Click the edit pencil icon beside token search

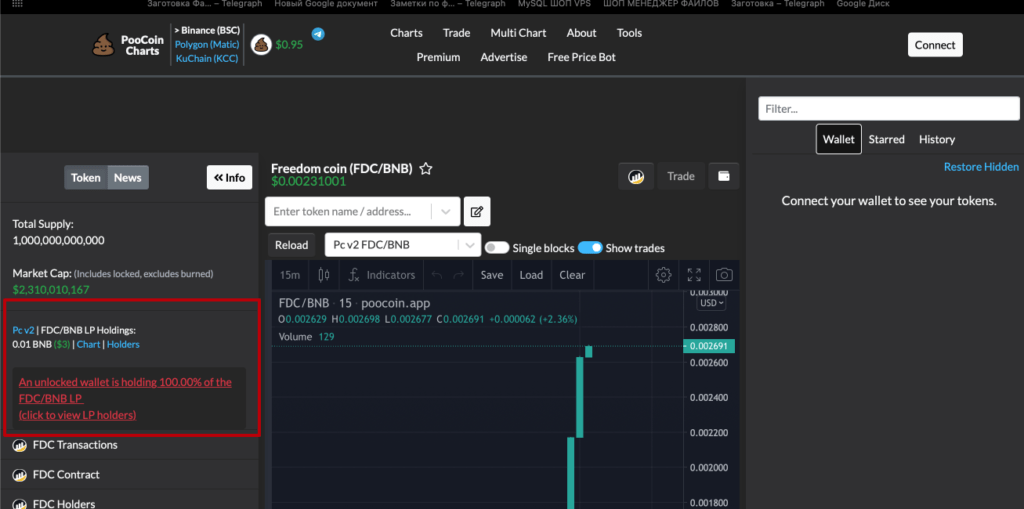(x=477, y=211)
